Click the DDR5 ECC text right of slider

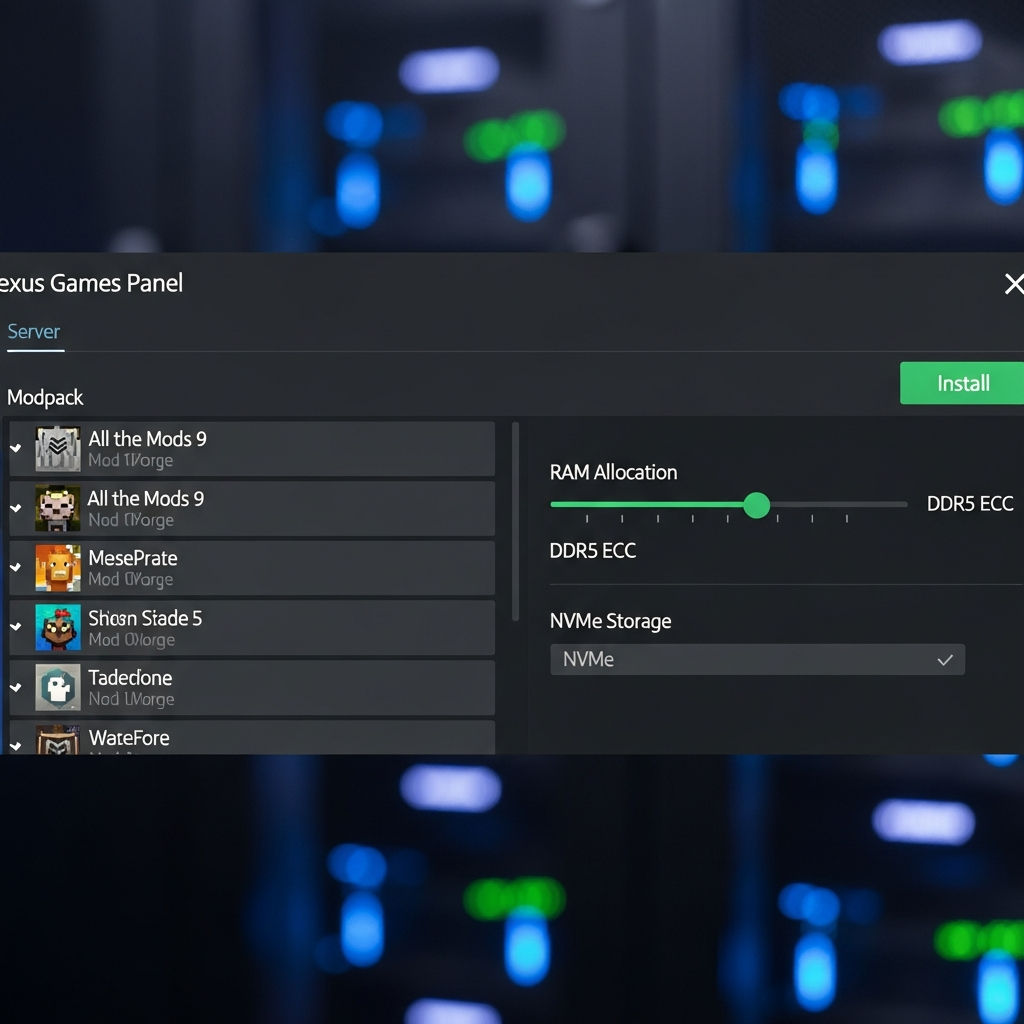tap(970, 504)
